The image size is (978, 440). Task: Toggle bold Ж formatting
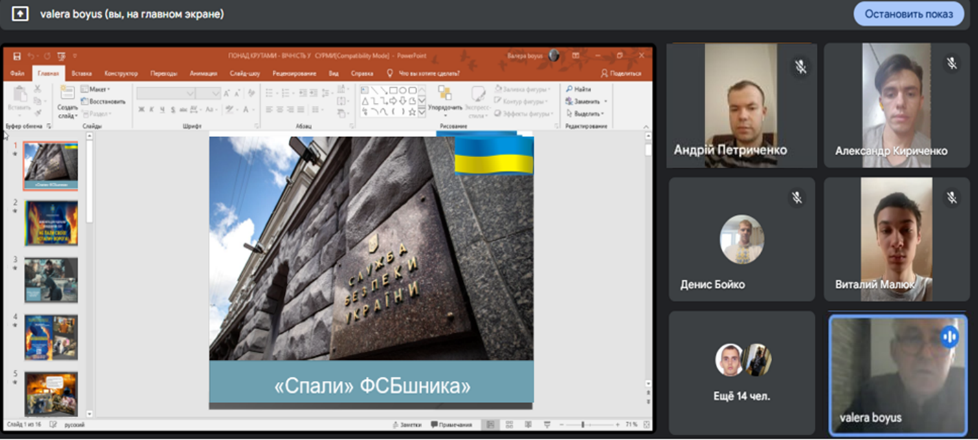click(x=142, y=109)
